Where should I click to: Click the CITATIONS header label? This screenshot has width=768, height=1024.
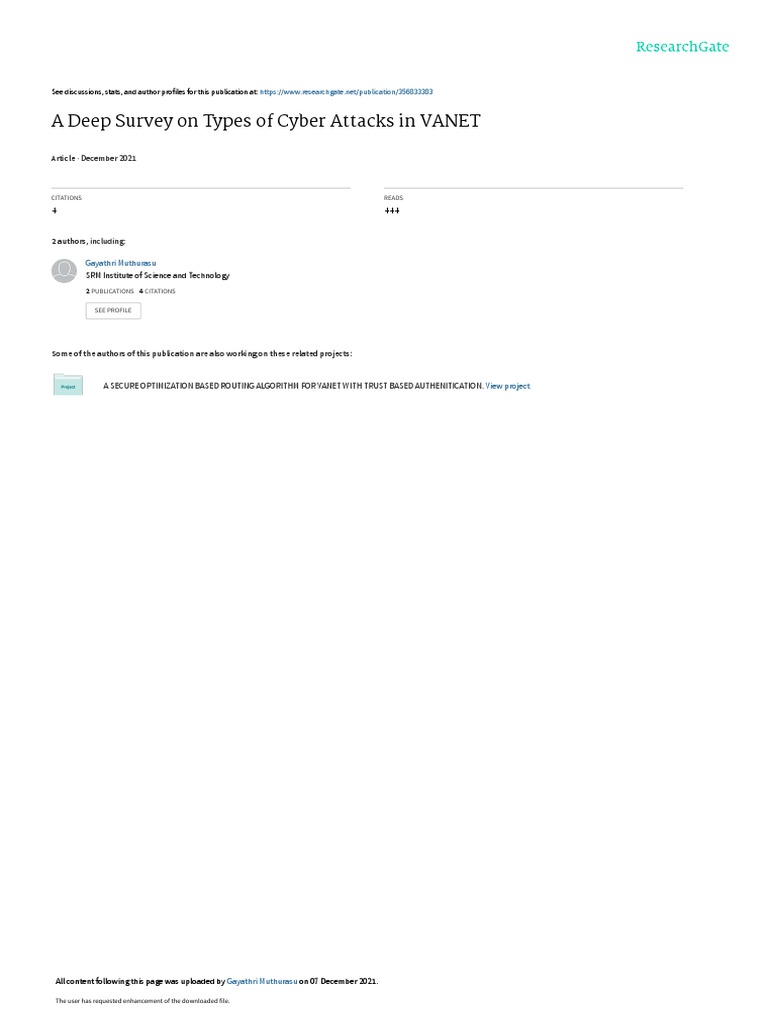pos(67,198)
